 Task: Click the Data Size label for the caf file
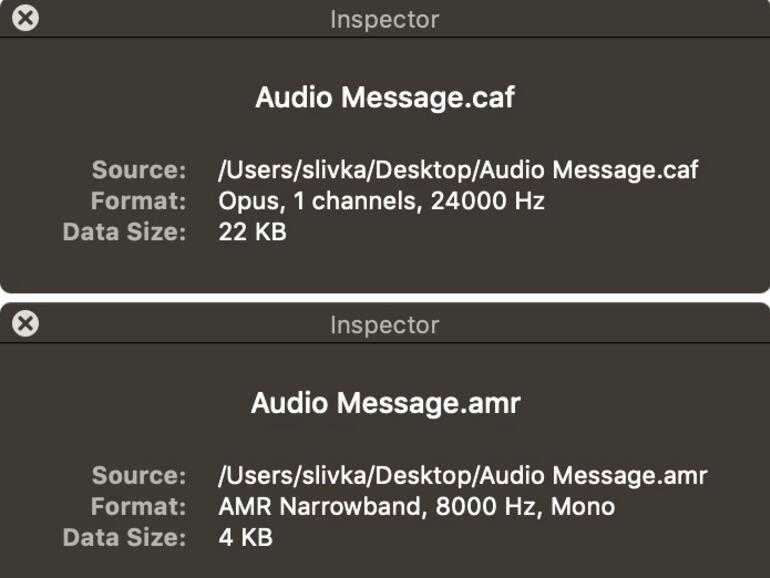click(x=124, y=233)
